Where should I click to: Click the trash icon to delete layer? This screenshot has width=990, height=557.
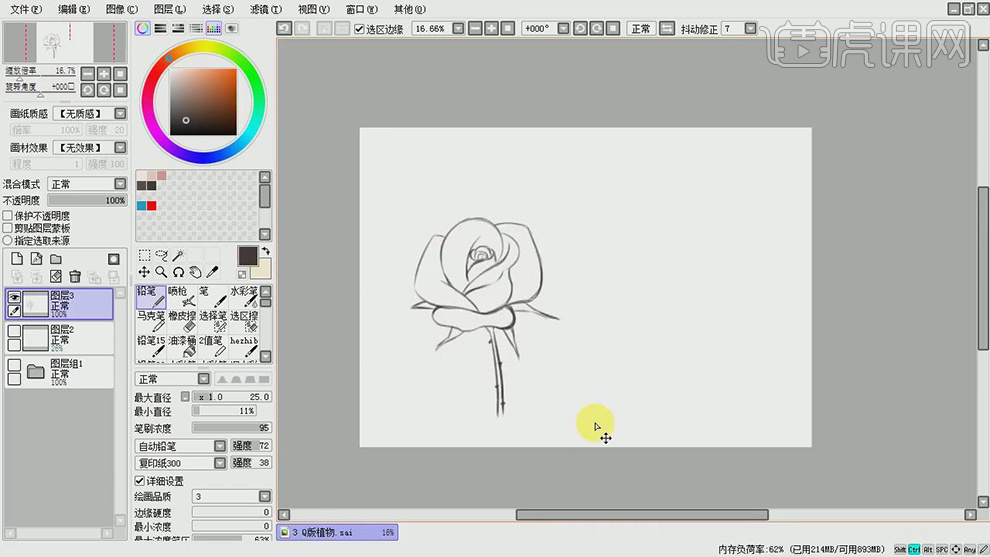click(x=75, y=277)
